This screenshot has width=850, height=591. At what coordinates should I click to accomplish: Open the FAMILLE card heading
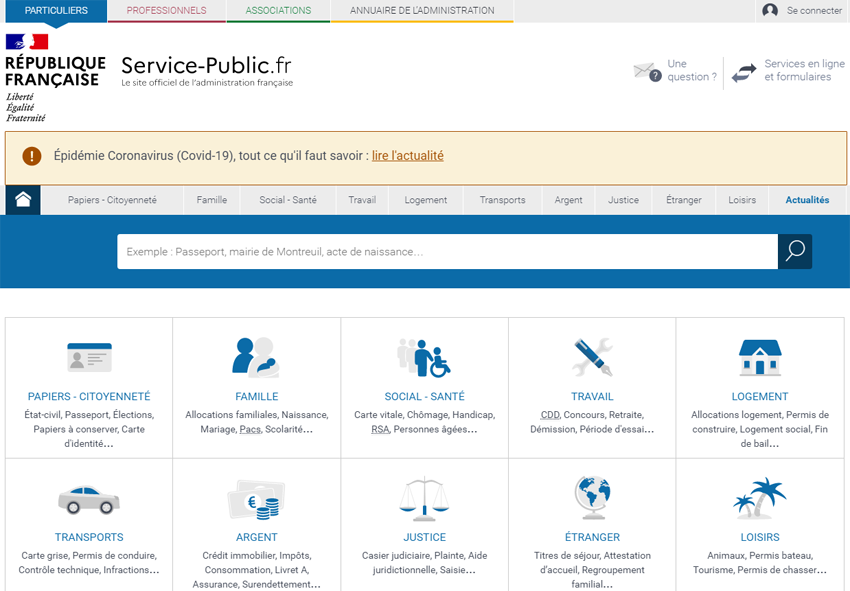(256, 396)
